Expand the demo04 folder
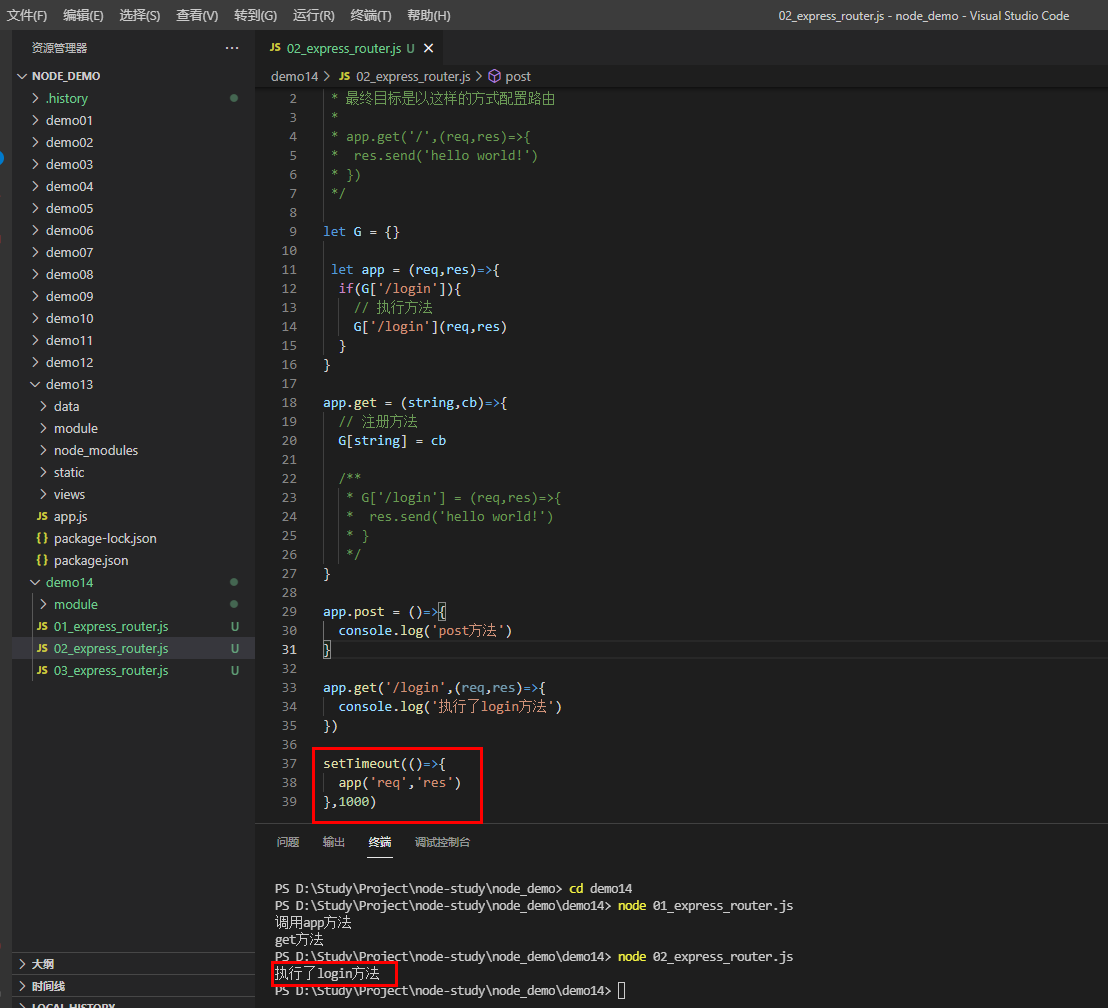 (134, 186)
